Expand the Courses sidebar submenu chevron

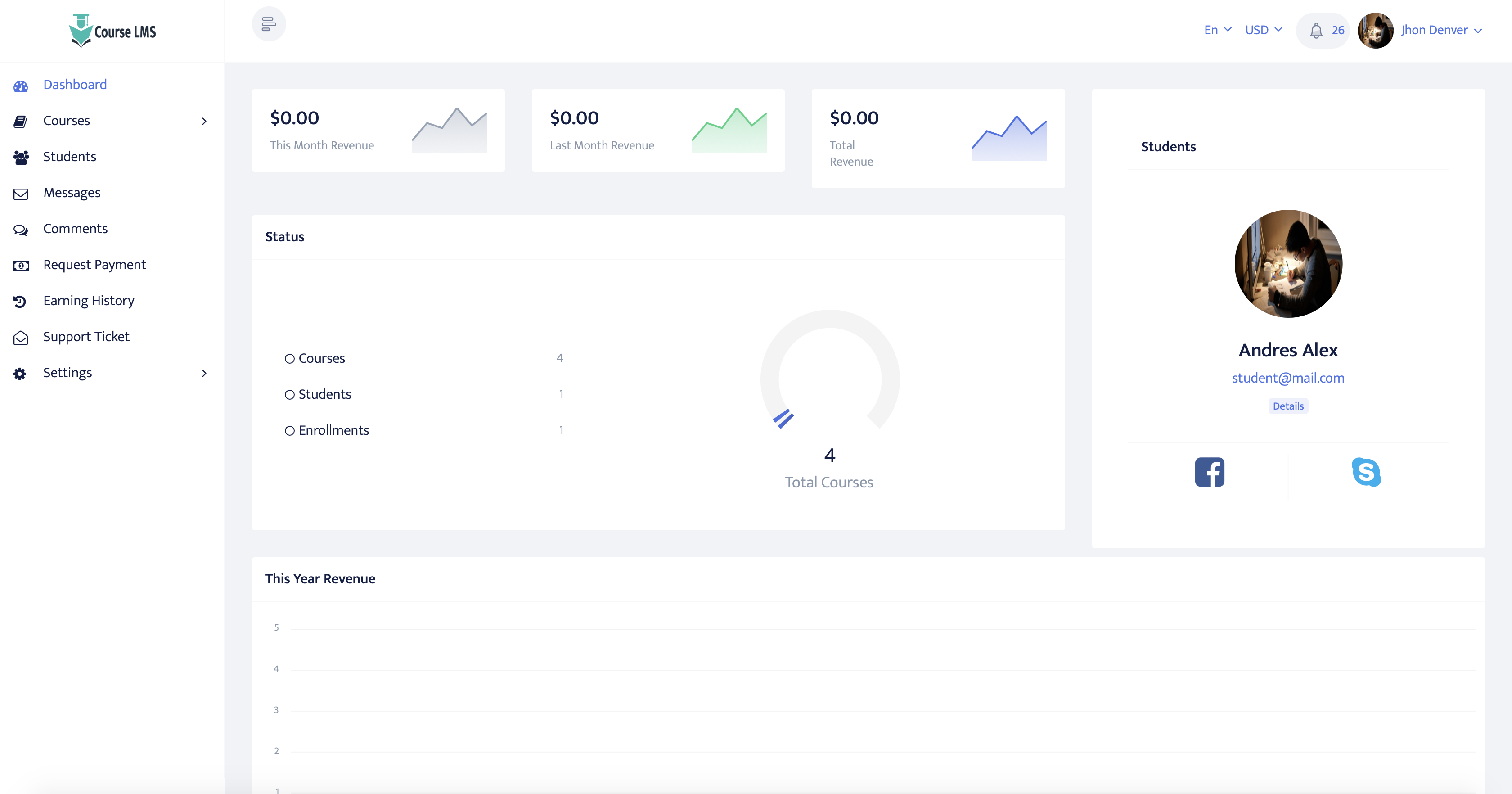click(x=204, y=122)
